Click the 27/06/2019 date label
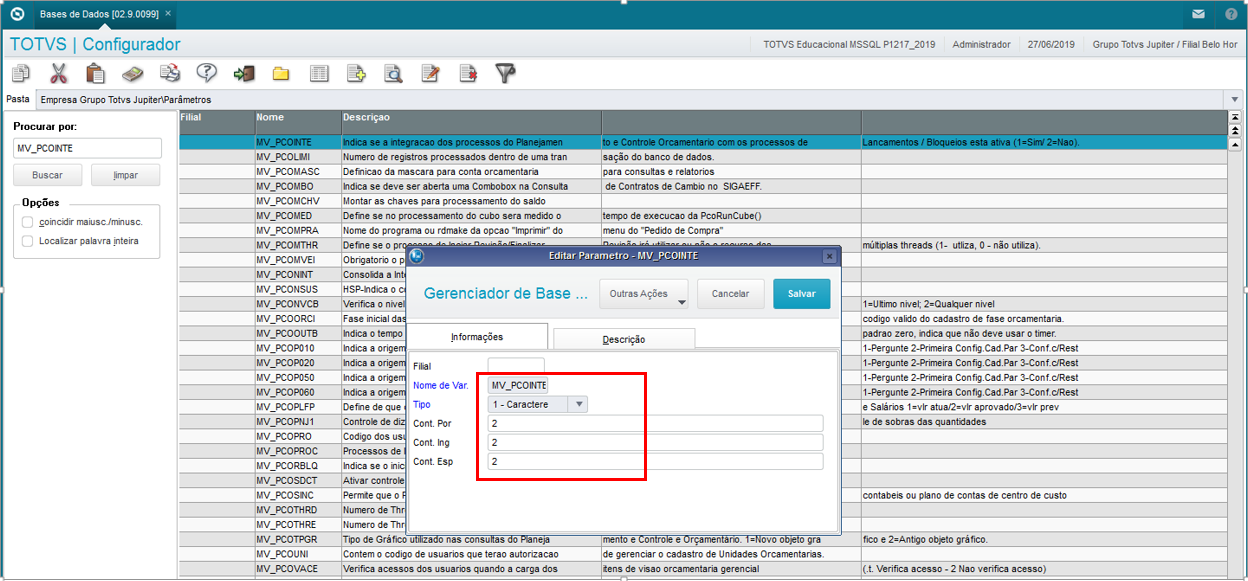The image size is (1248, 581). pos(1050,45)
